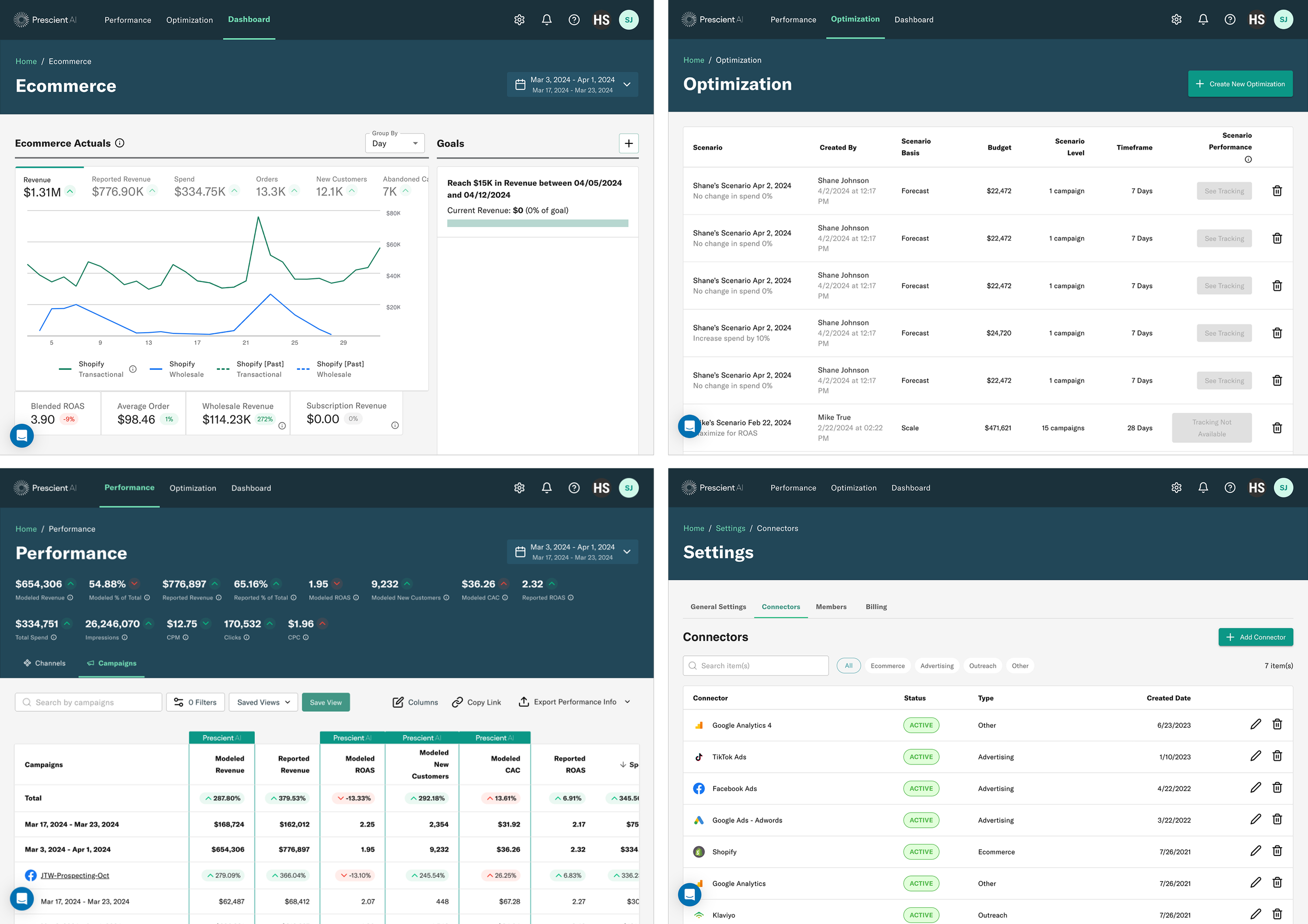
Task: Click the help icon in Performance header
Action: tap(573, 488)
